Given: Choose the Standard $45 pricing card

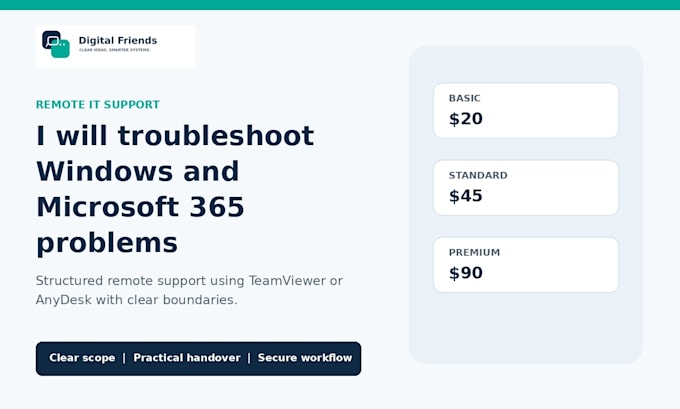Looking at the screenshot, I should click(x=526, y=188).
